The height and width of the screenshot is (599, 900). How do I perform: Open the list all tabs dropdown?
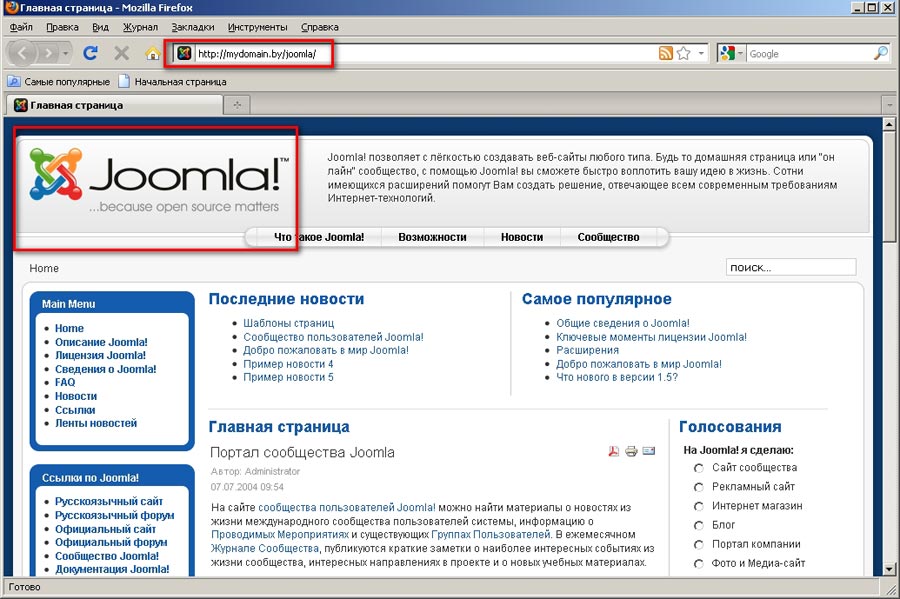889,105
